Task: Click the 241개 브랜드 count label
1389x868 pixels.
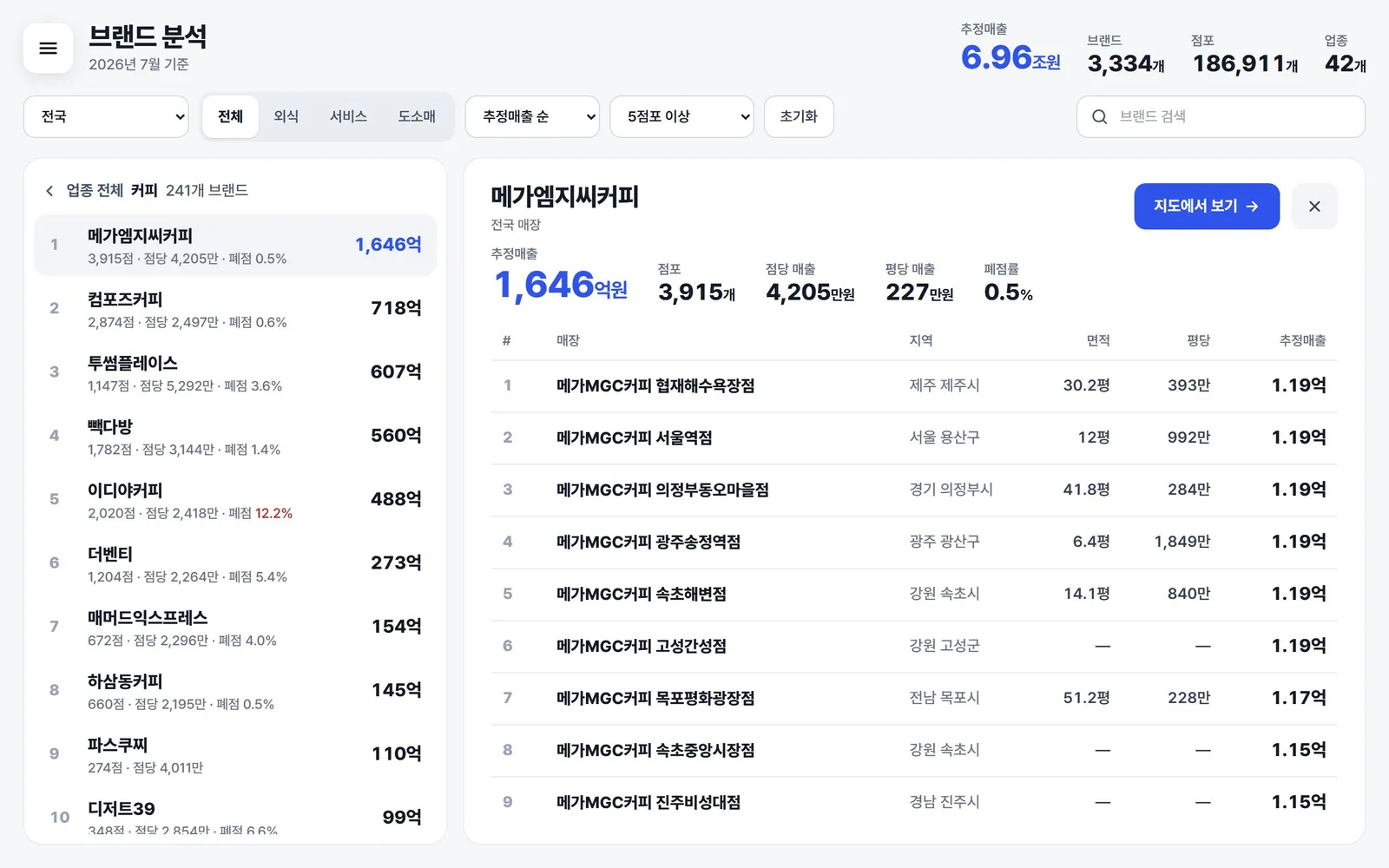Action: [x=207, y=191]
